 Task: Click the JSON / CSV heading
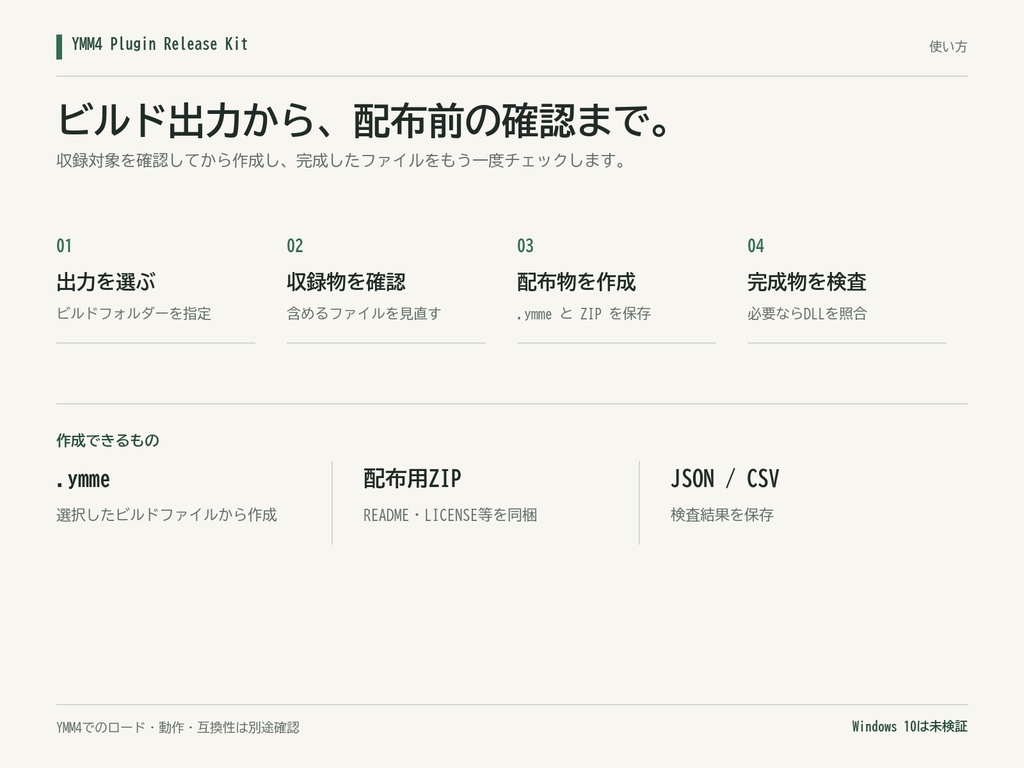click(725, 479)
